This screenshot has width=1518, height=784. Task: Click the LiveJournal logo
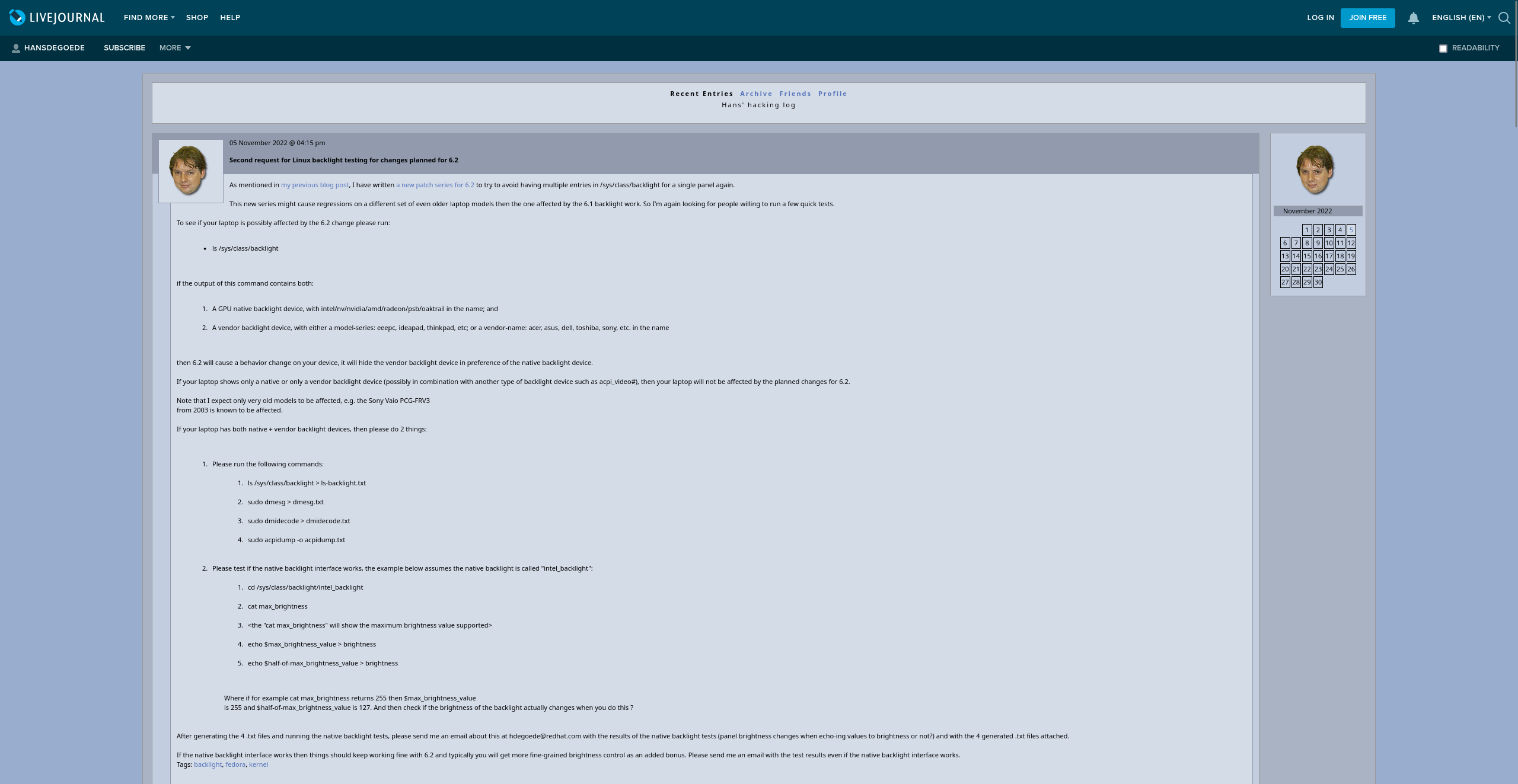(56, 18)
